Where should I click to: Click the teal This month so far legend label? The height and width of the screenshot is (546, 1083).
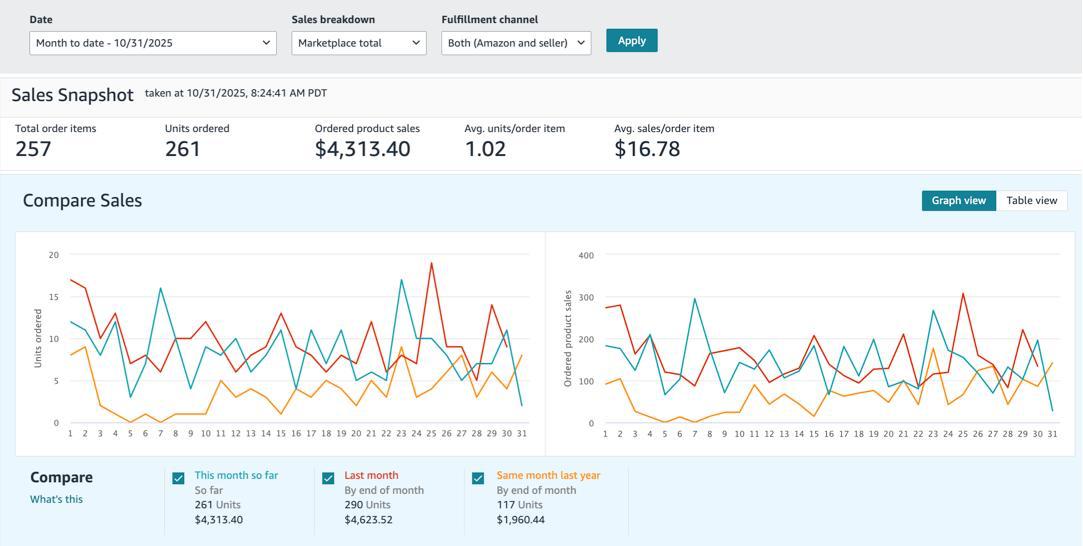236,476
